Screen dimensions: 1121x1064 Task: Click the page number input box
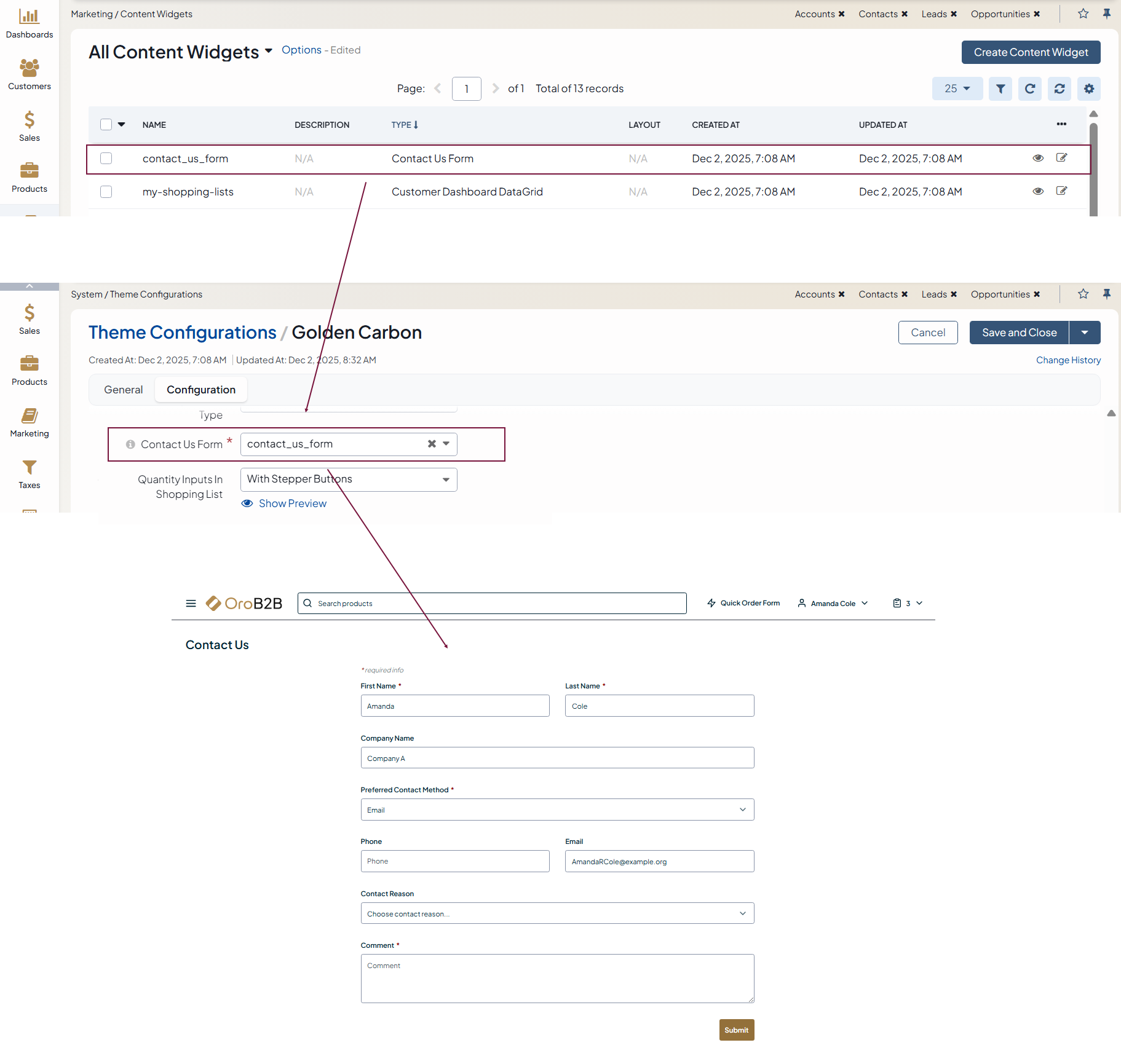[466, 89]
